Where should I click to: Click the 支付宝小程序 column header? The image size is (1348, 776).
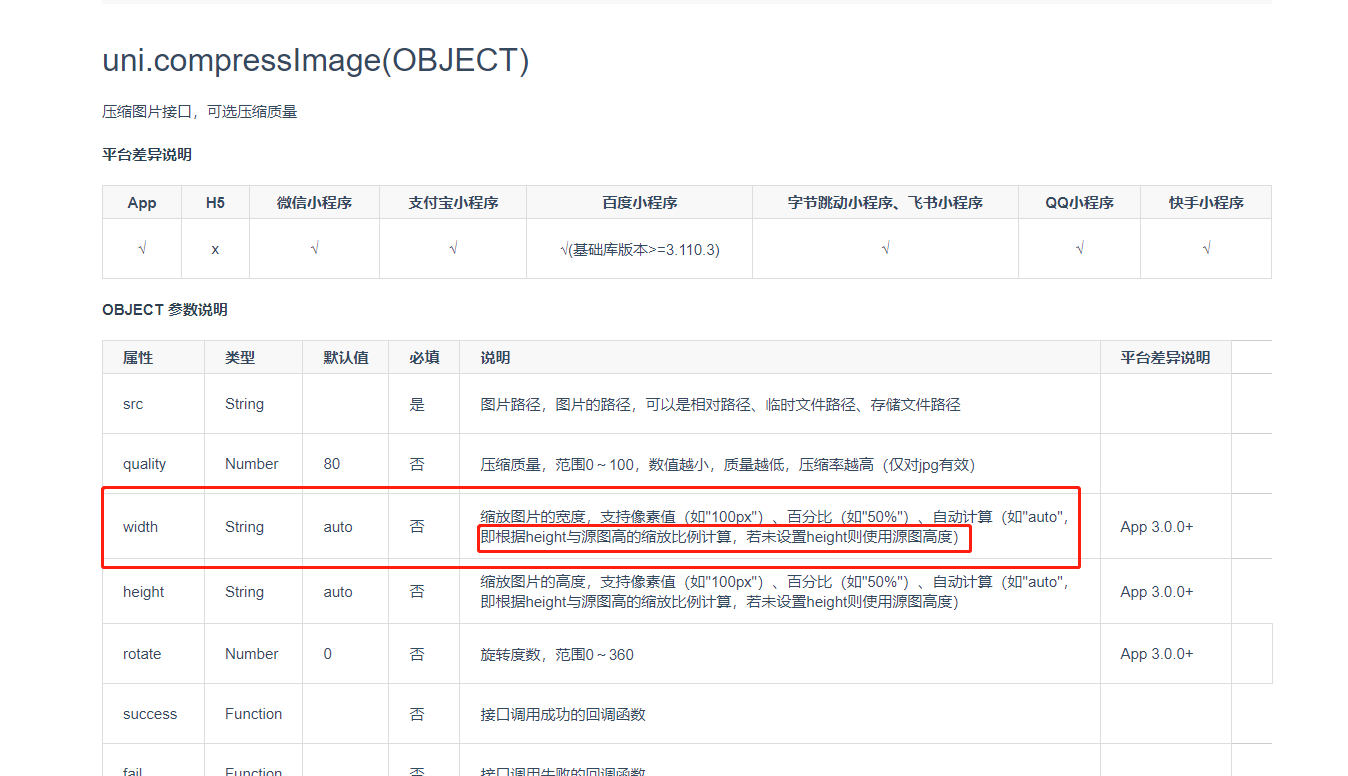click(453, 203)
